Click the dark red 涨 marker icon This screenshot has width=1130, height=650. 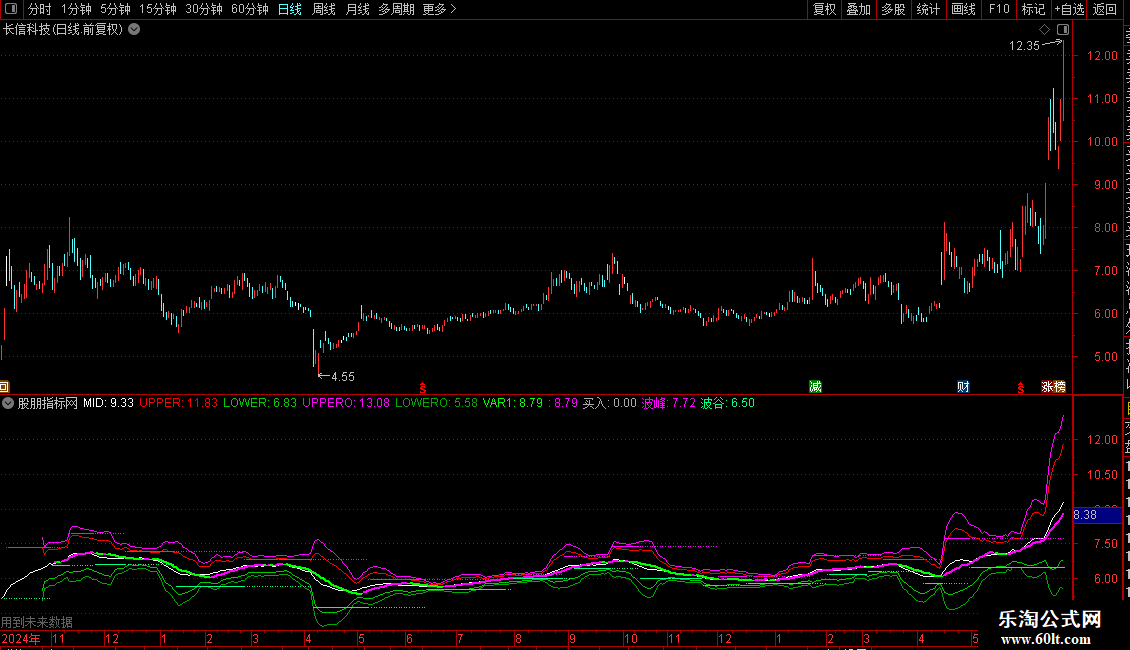tap(1047, 387)
